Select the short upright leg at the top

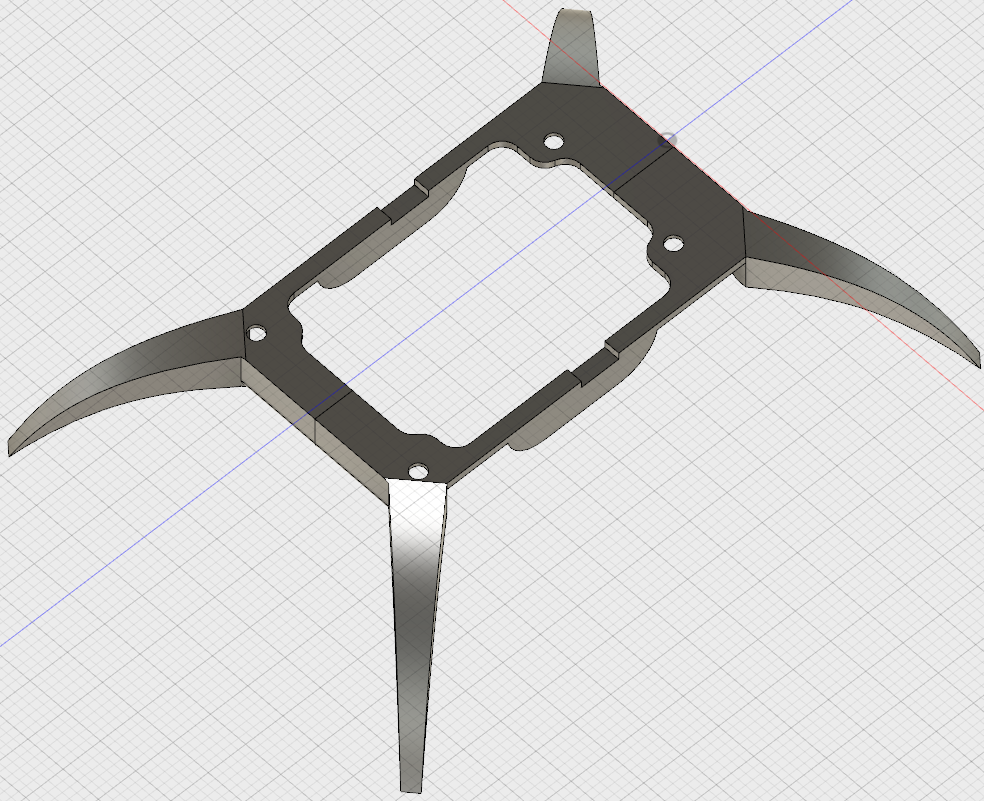[570, 47]
